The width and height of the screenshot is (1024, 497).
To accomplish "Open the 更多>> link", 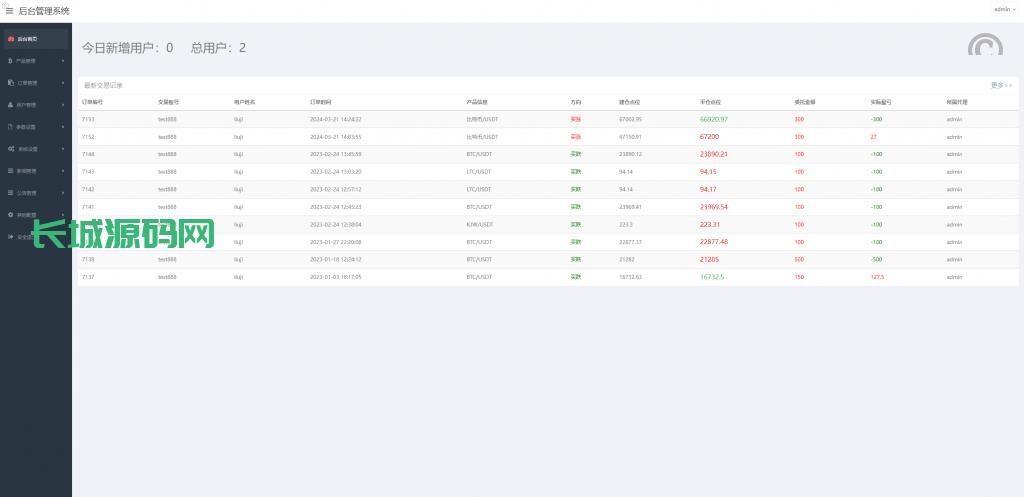I will [1001, 85].
